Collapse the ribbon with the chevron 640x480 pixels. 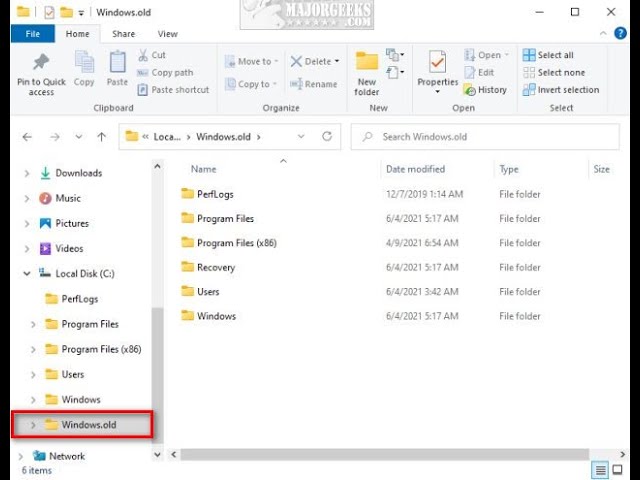(x=603, y=33)
